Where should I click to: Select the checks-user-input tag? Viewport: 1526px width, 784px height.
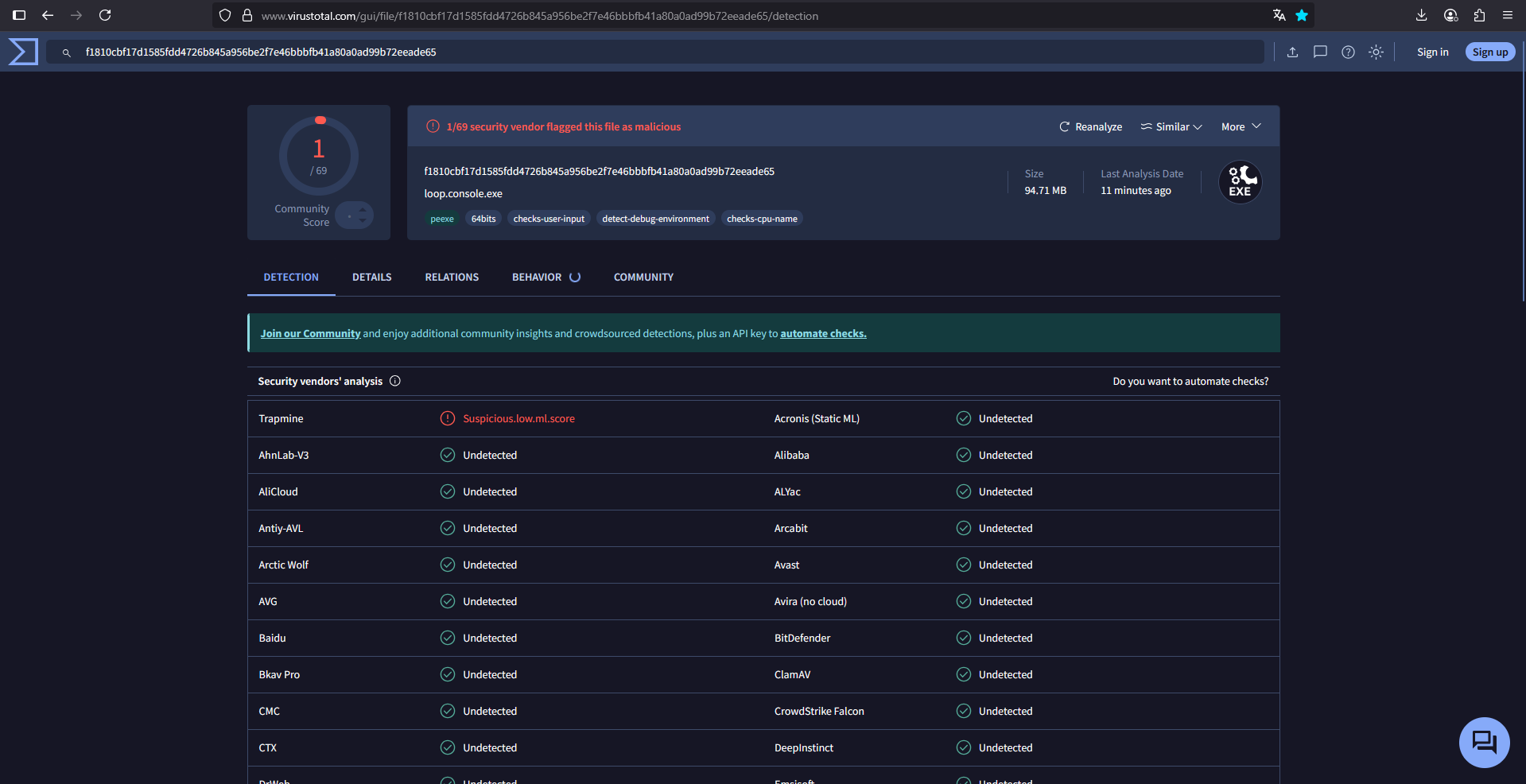click(549, 219)
